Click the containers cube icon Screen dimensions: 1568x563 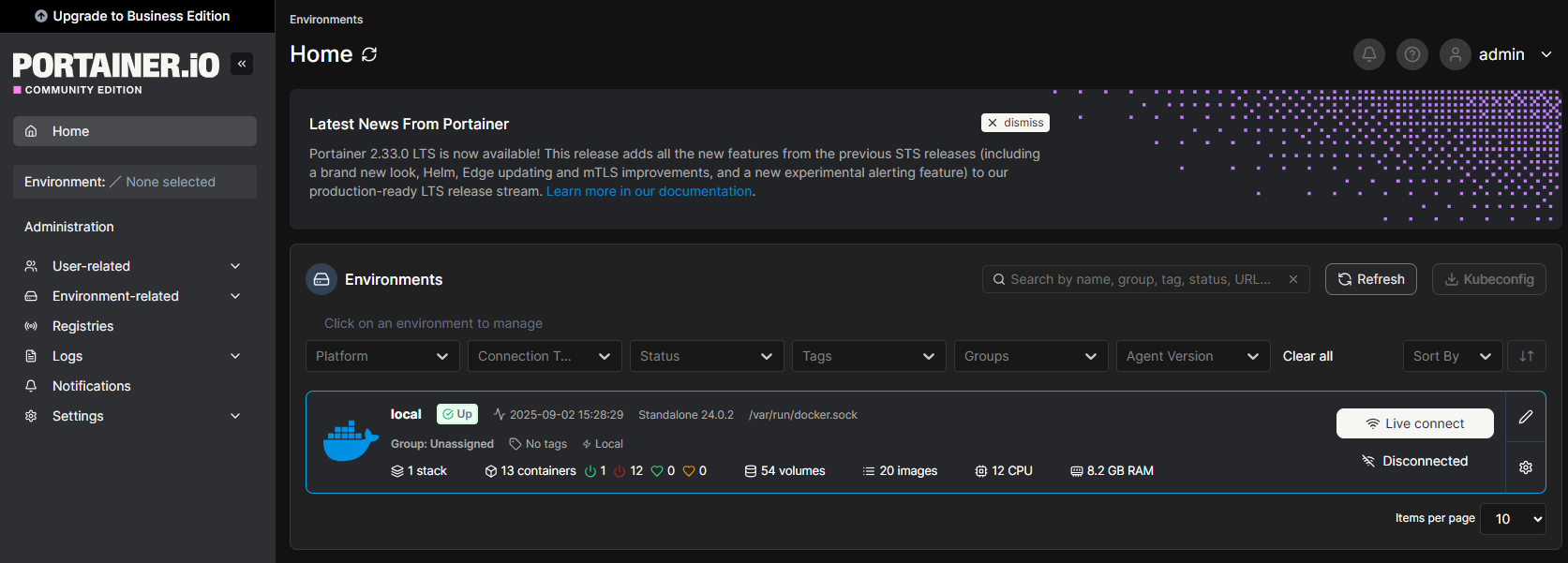pyautogui.click(x=490, y=471)
